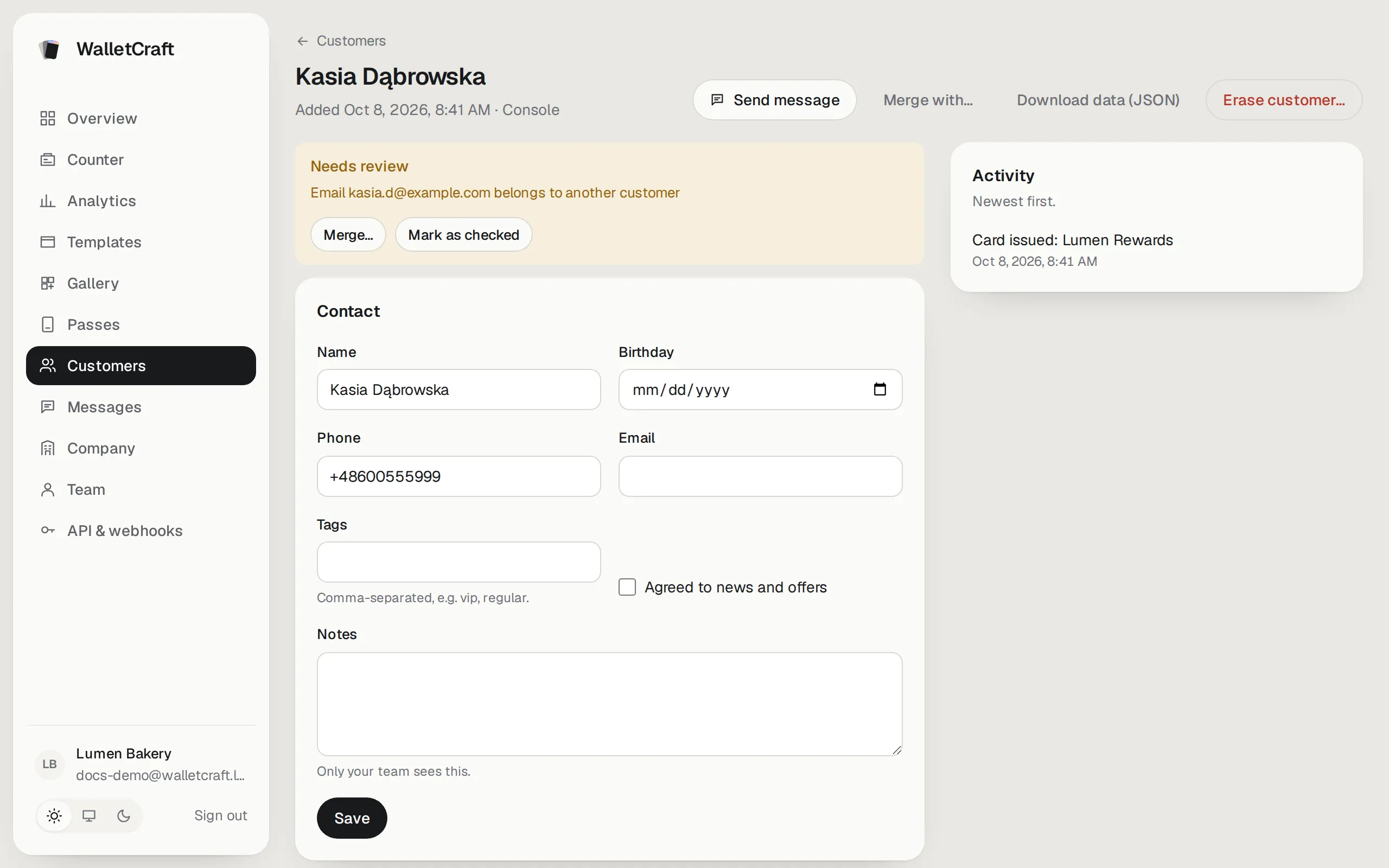
Task: Click the back arrow beside Customers breadcrumb
Action: (302, 41)
